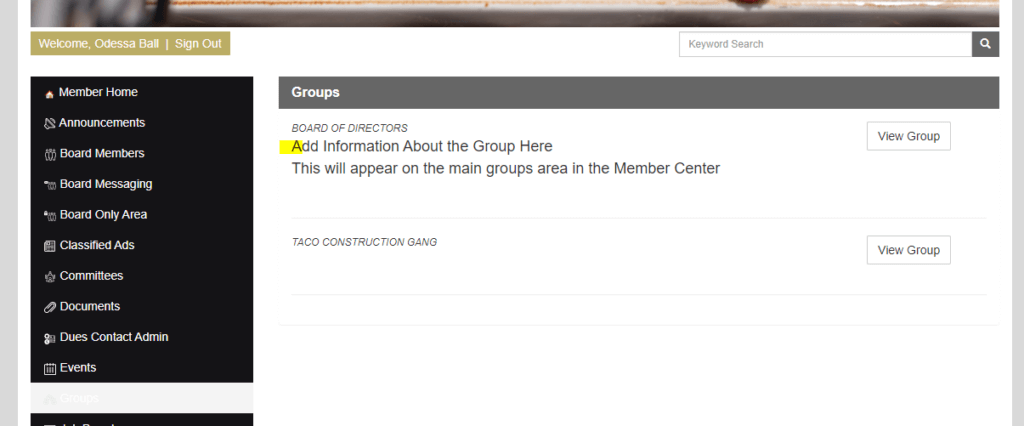The height and width of the screenshot is (426, 1024).
Task: View the Board of Directors group
Action: [908, 136]
